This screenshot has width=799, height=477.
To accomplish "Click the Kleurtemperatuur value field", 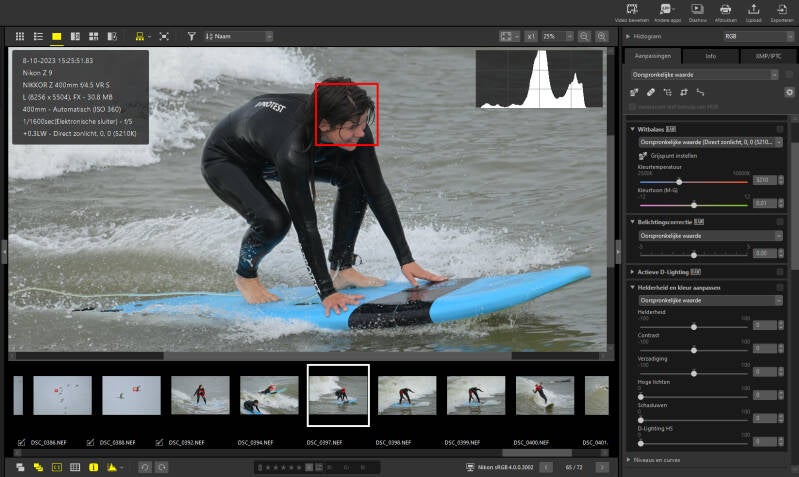I will [x=765, y=180].
